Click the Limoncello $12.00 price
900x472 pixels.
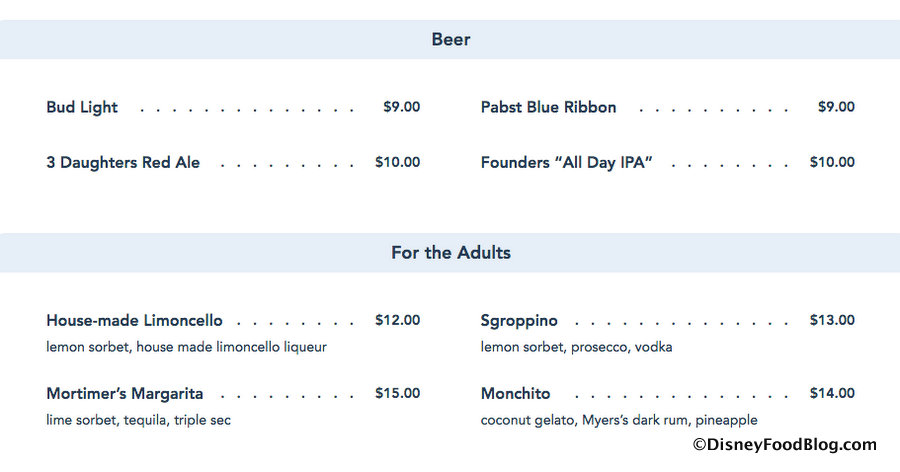(x=397, y=321)
